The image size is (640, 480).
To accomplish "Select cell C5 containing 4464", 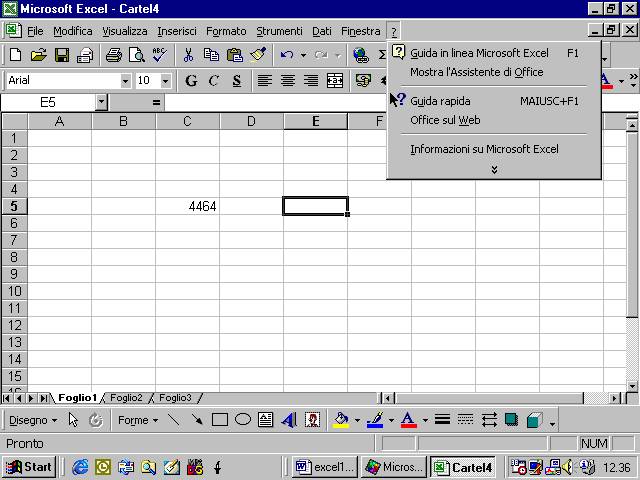I will [x=187, y=206].
